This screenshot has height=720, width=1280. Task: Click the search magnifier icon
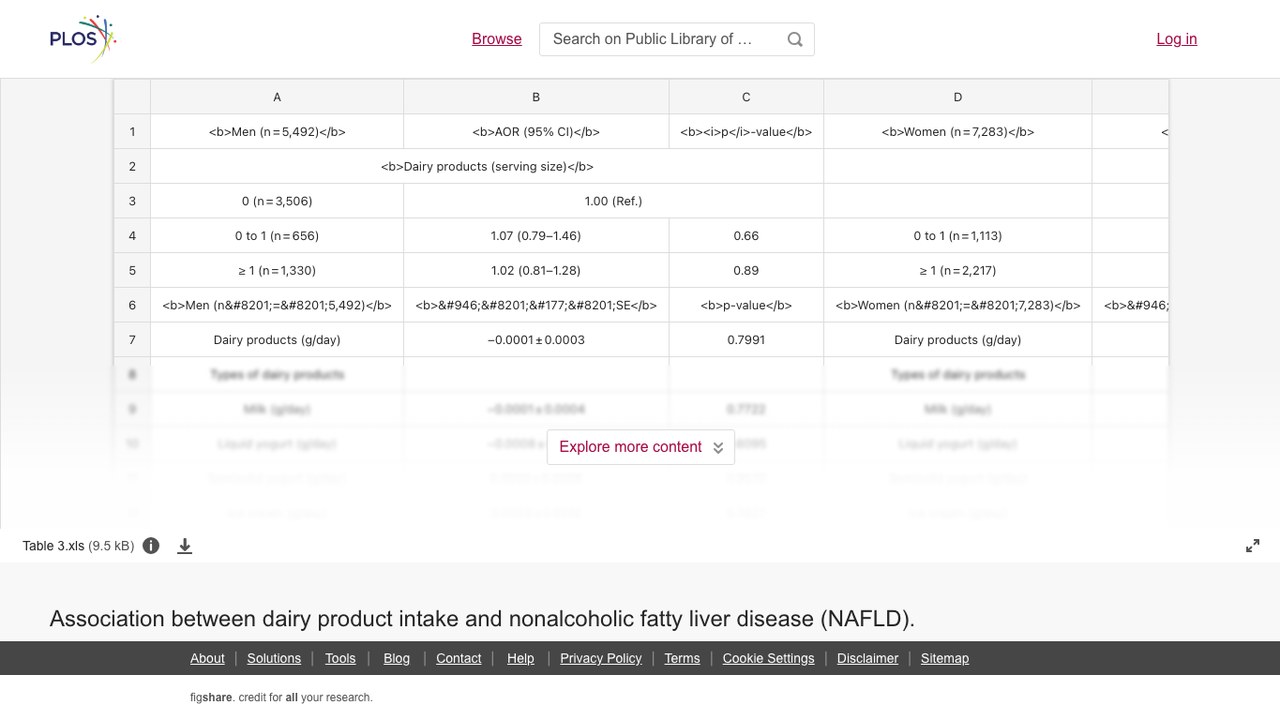[795, 39]
